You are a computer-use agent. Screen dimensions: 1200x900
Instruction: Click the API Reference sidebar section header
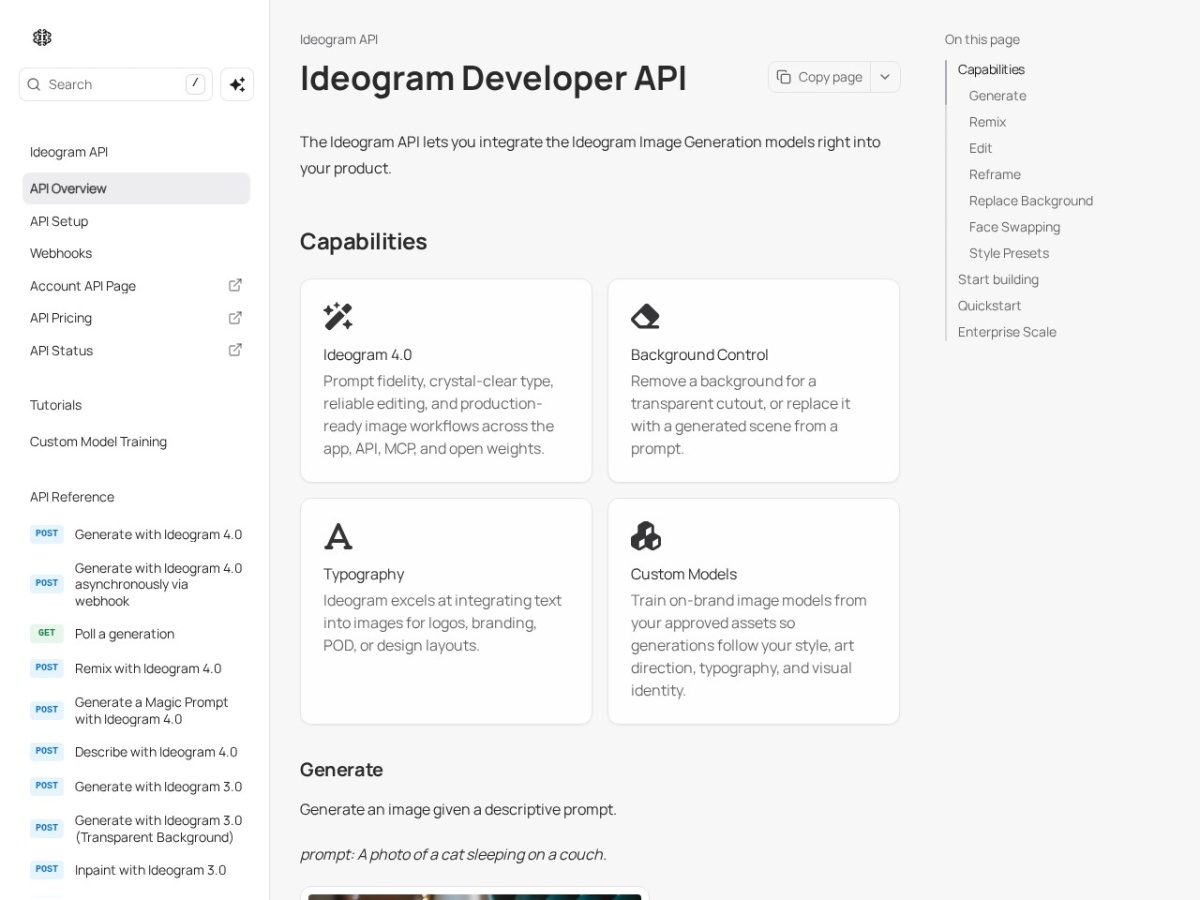(x=72, y=497)
